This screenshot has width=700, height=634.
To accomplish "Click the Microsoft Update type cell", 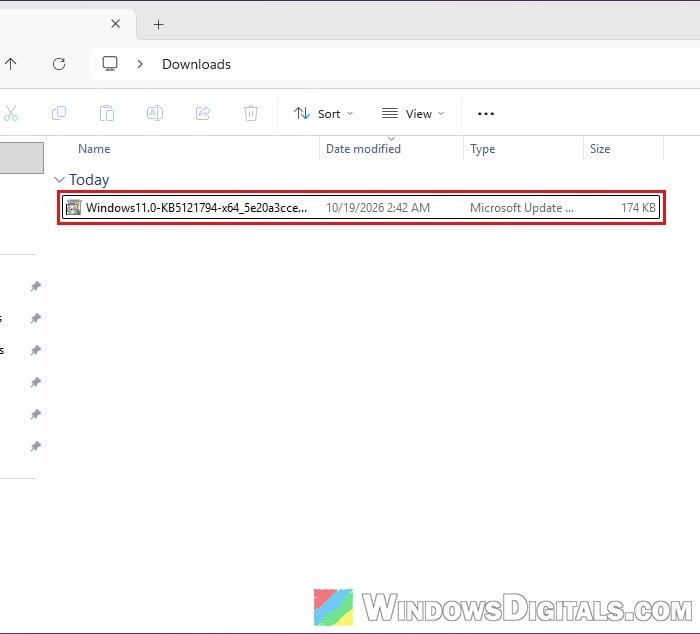I will (x=522, y=208).
